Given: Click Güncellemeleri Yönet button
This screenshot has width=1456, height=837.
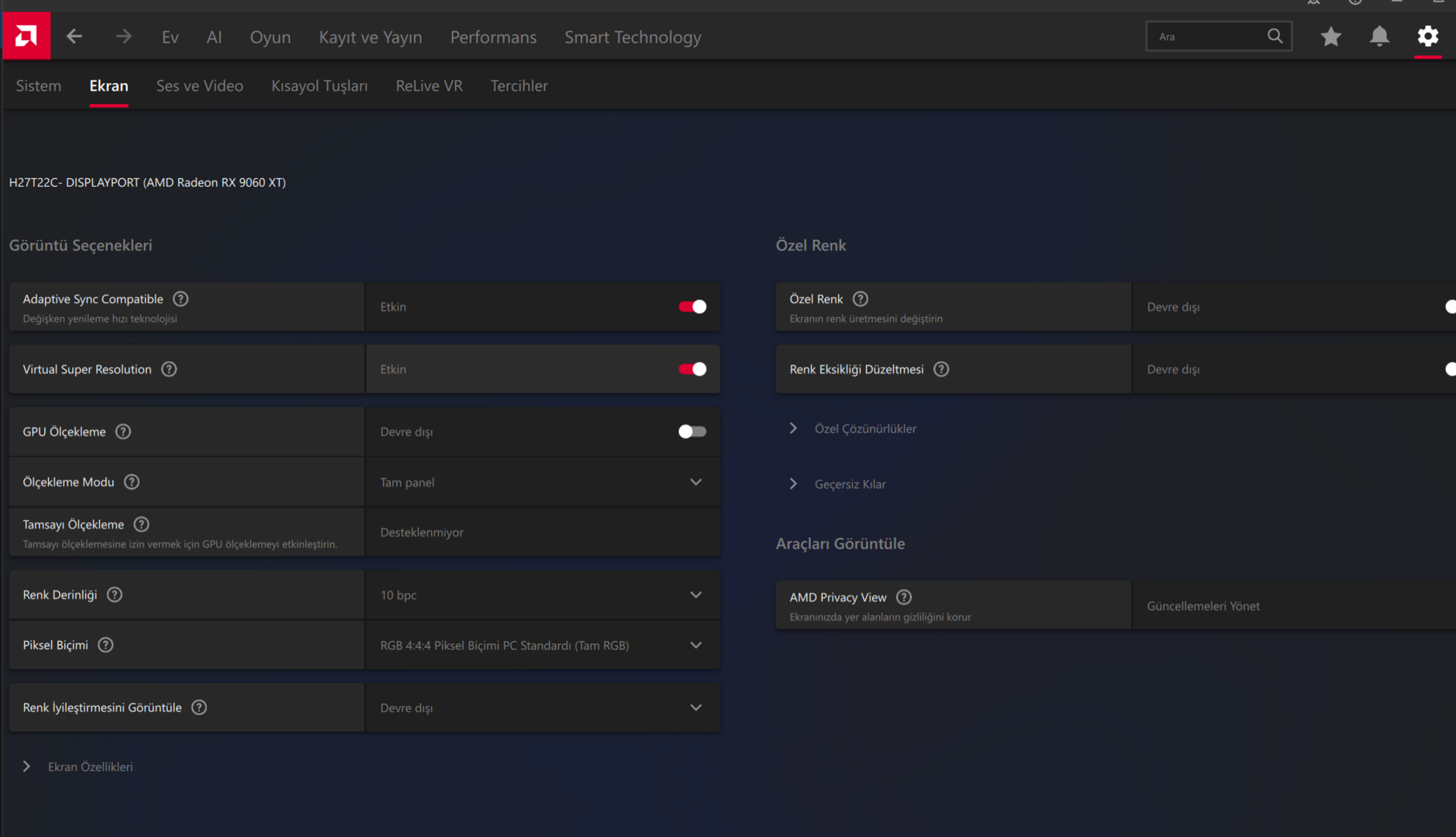Looking at the screenshot, I should point(1203,606).
